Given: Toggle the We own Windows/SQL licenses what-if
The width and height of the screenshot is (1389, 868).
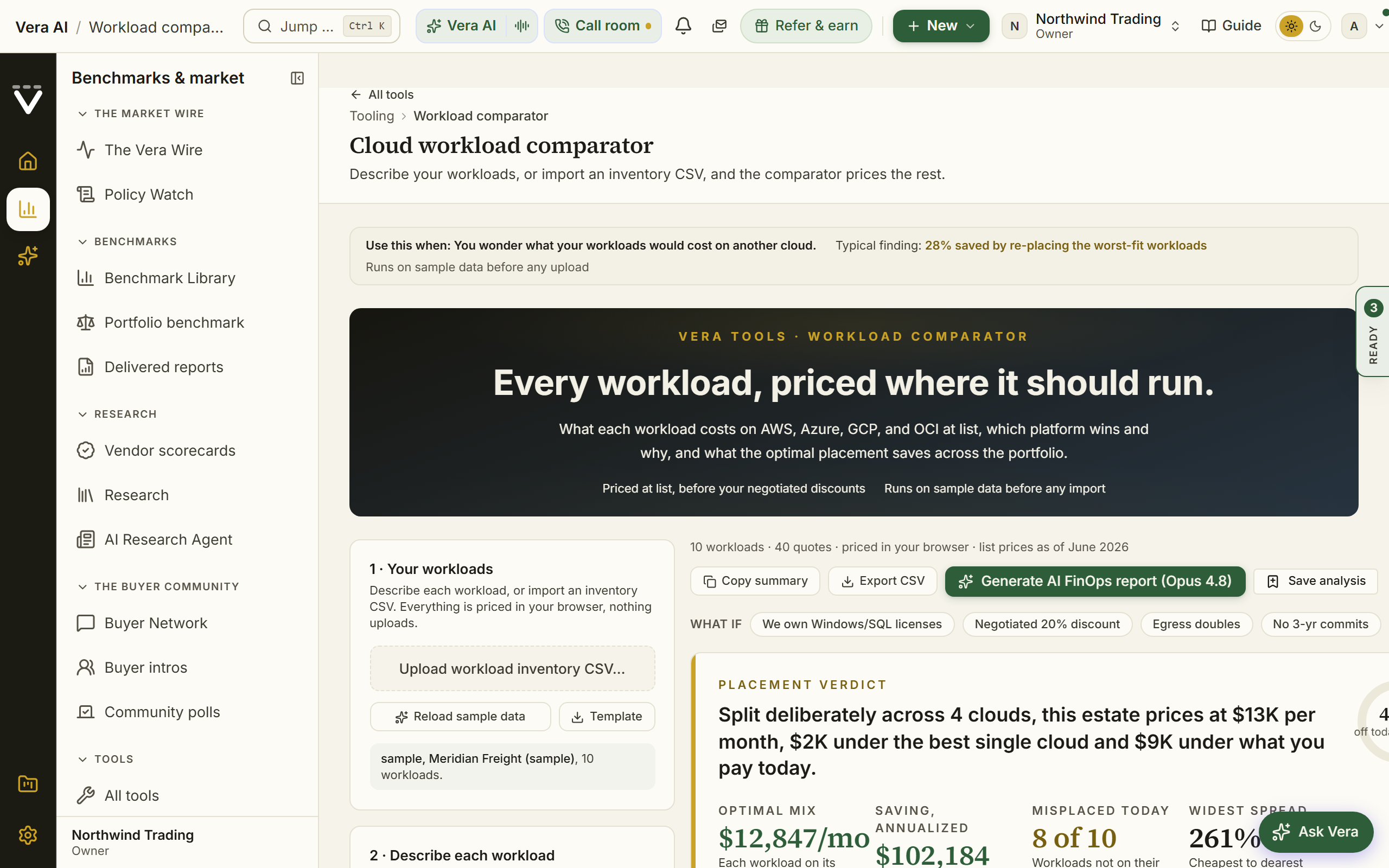Looking at the screenshot, I should (x=852, y=624).
